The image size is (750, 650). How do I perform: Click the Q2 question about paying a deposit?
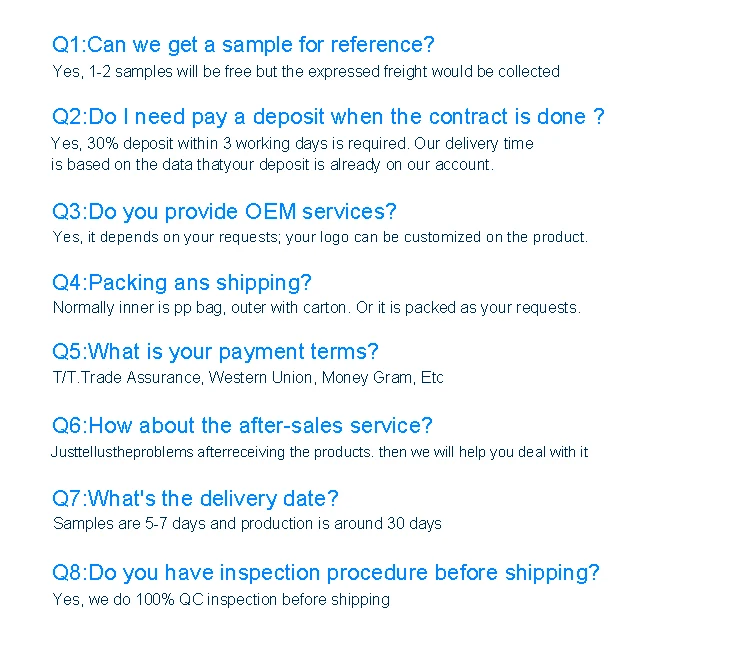coord(328,117)
